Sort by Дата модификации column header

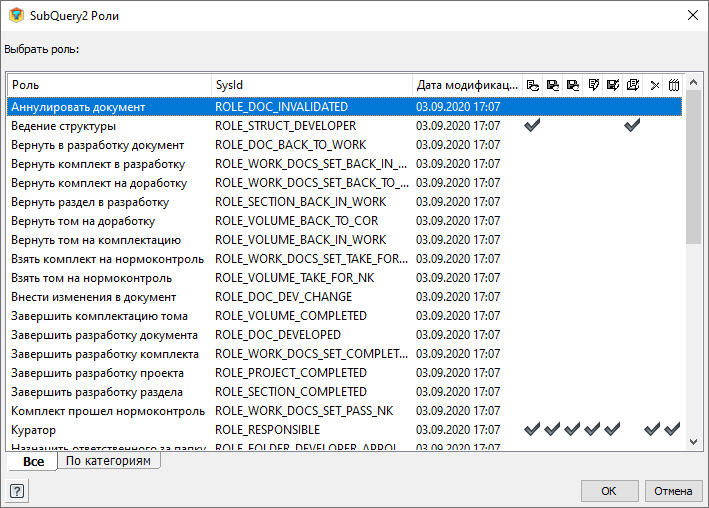[467, 85]
